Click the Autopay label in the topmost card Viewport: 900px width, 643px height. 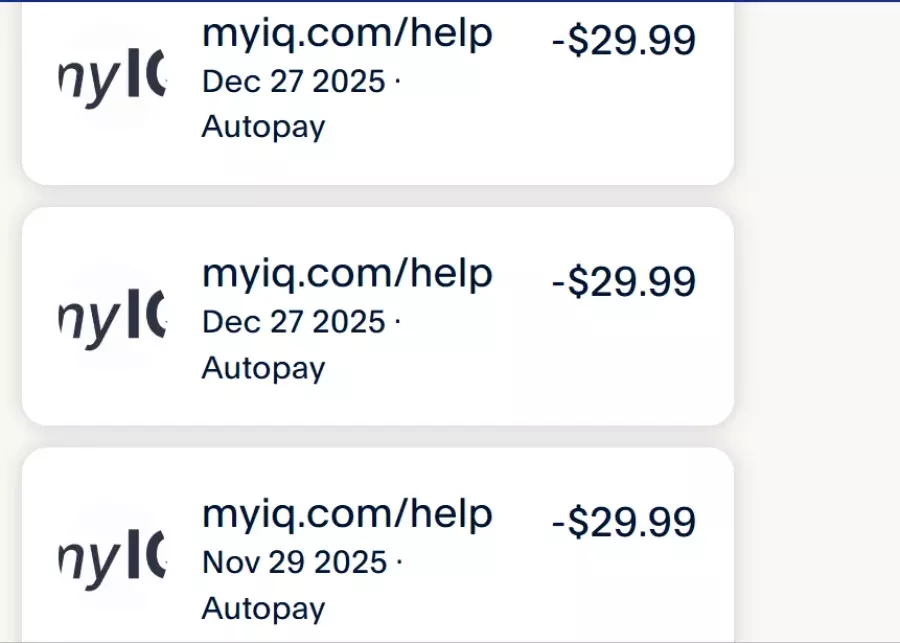[x=263, y=127]
